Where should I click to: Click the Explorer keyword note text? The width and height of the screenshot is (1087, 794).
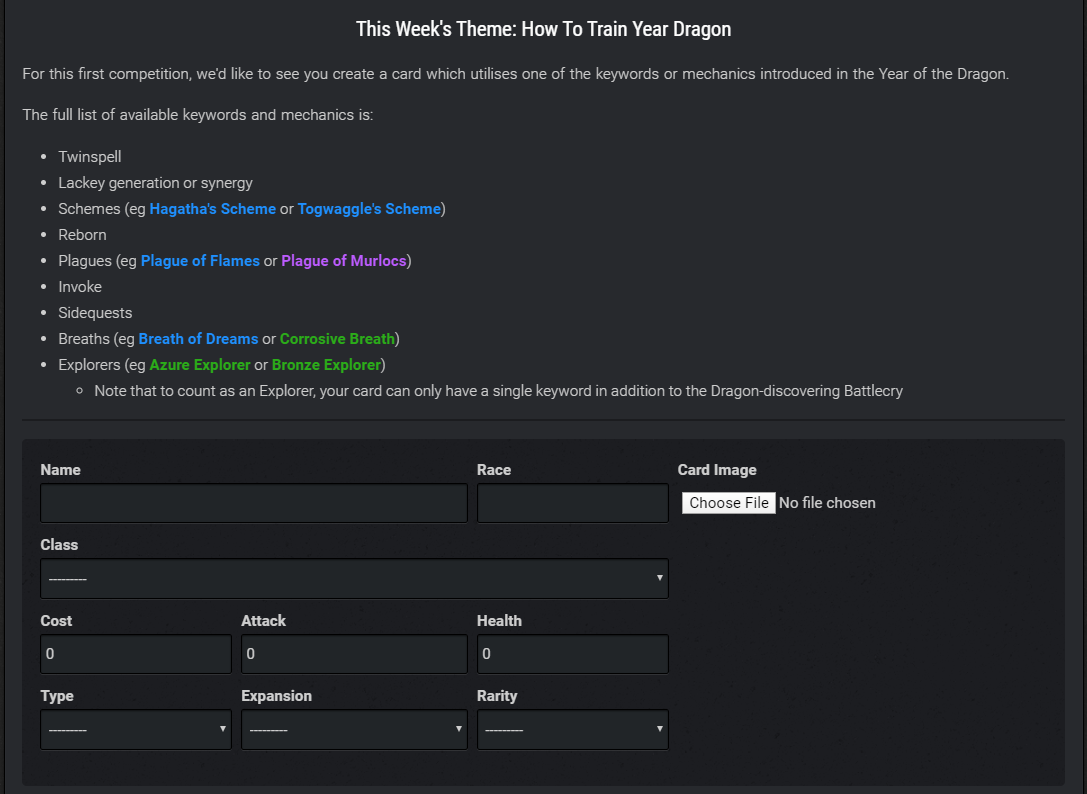coord(498,391)
